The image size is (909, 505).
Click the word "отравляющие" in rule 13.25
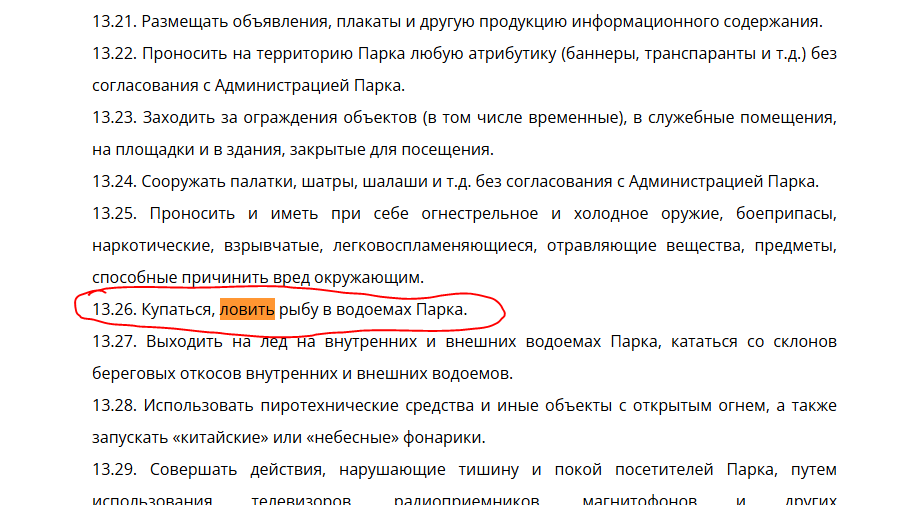pyautogui.click(x=602, y=246)
